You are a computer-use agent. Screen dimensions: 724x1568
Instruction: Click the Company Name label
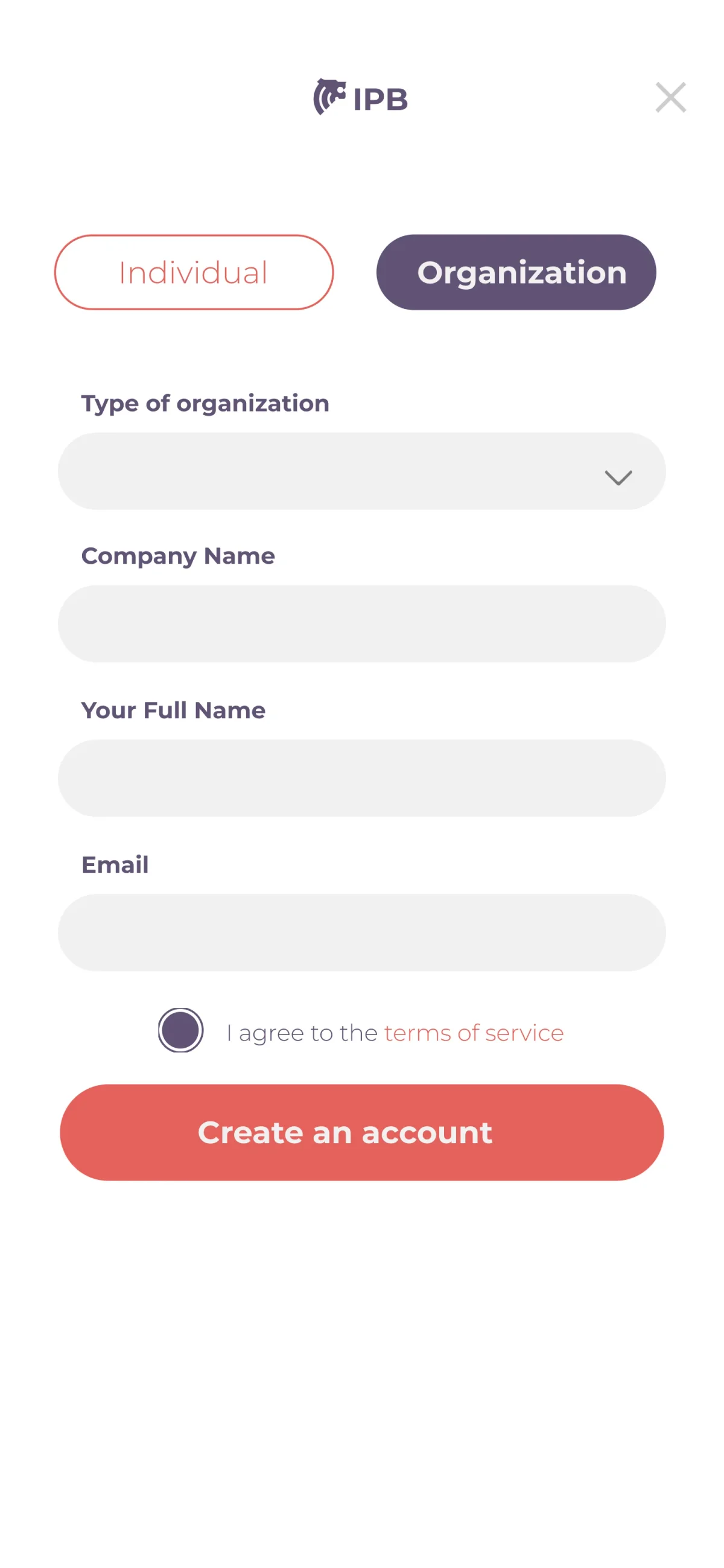coord(177,556)
